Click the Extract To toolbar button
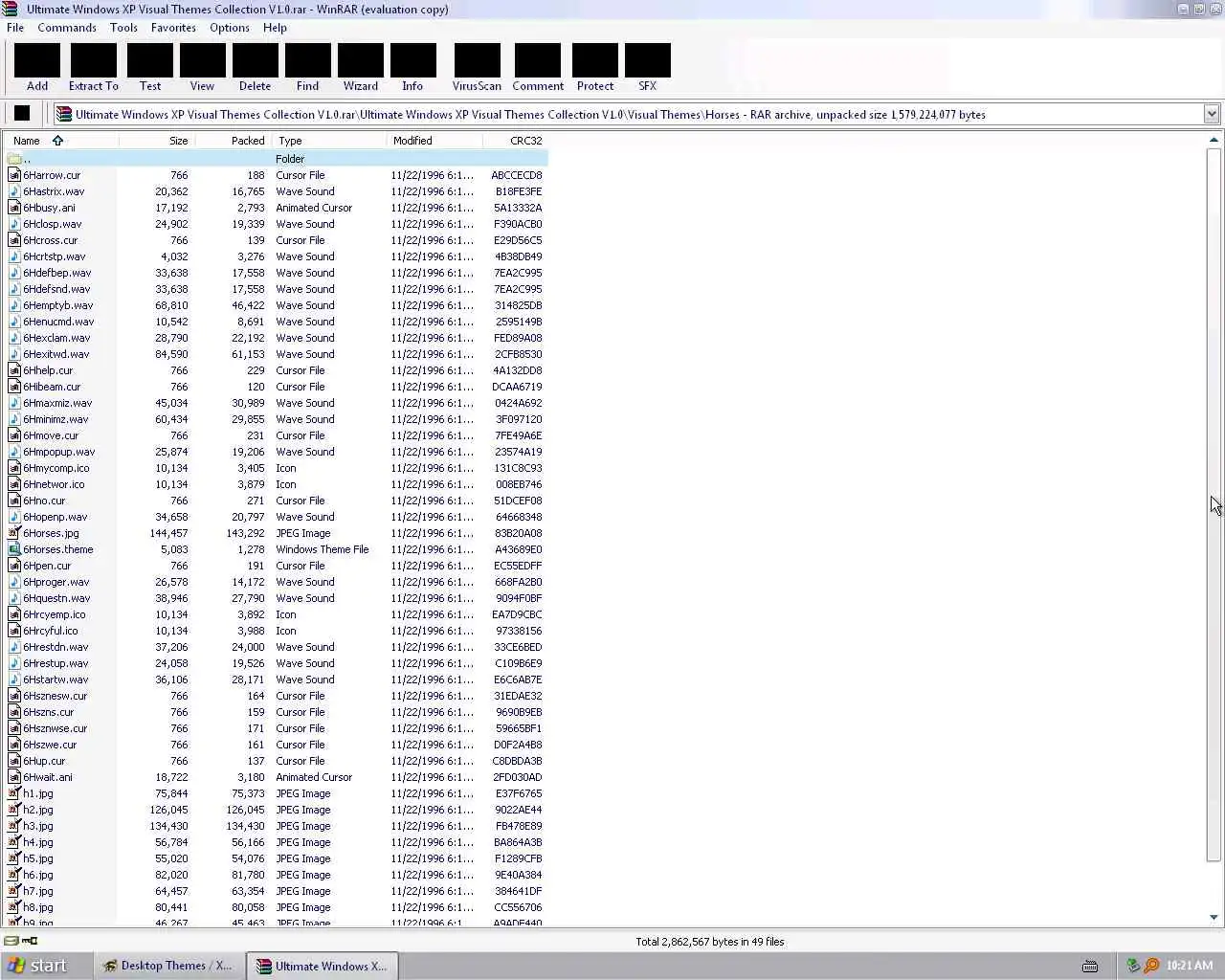The height and width of the screenshot is (980, 1225). pyautogui.click(x=94, y=67)
